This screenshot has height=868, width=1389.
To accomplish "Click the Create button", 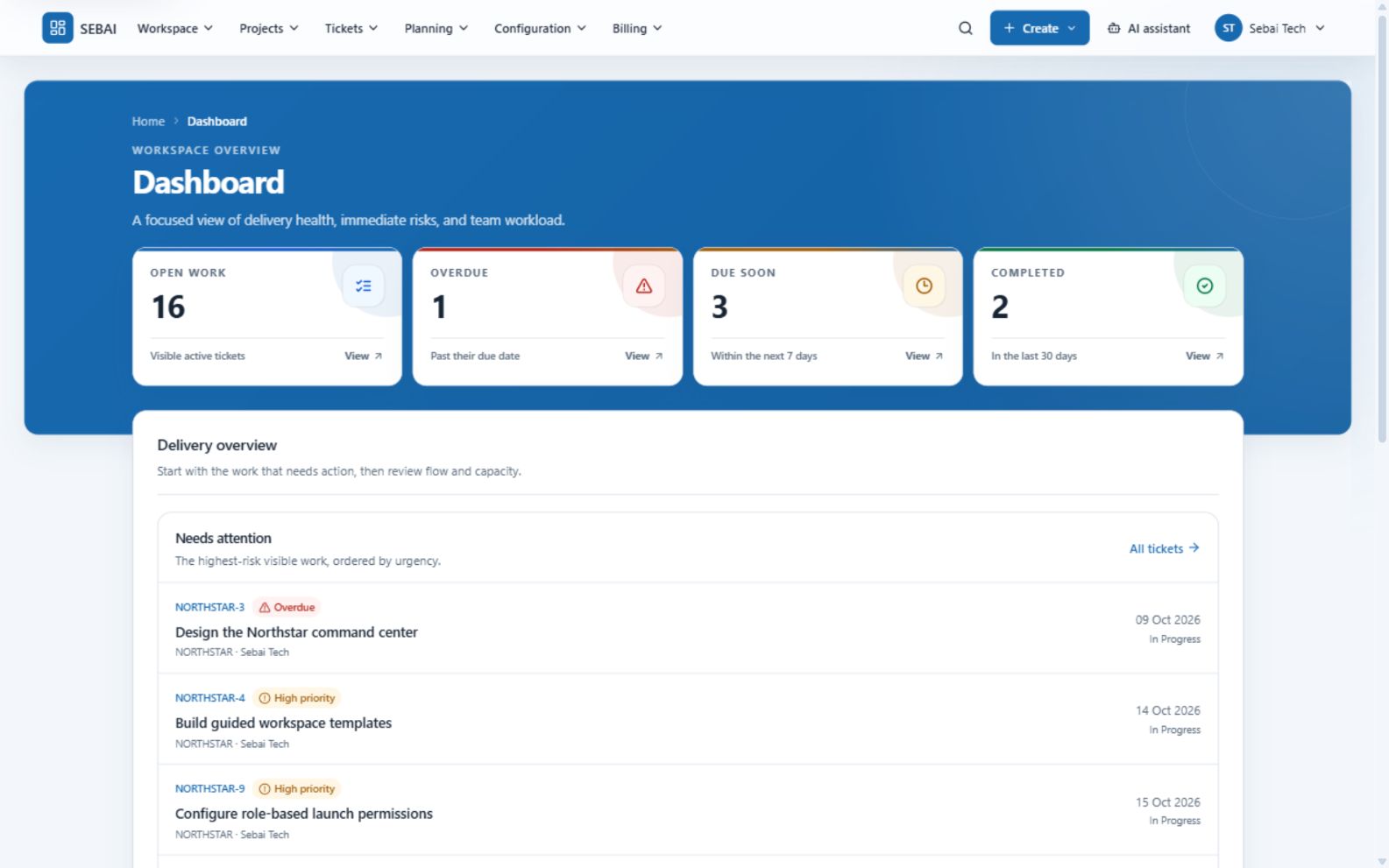I will pos(1039,28).
